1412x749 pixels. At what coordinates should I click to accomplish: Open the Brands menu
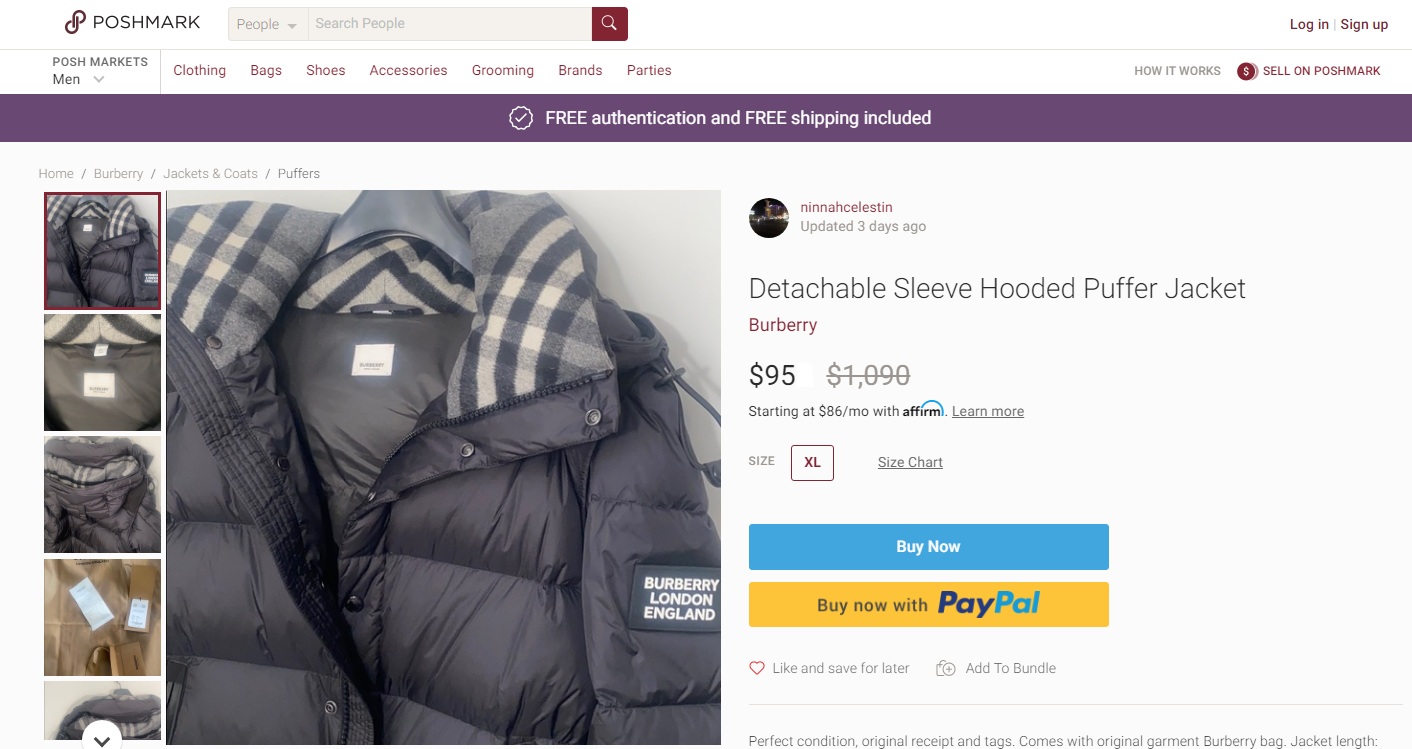580,71
